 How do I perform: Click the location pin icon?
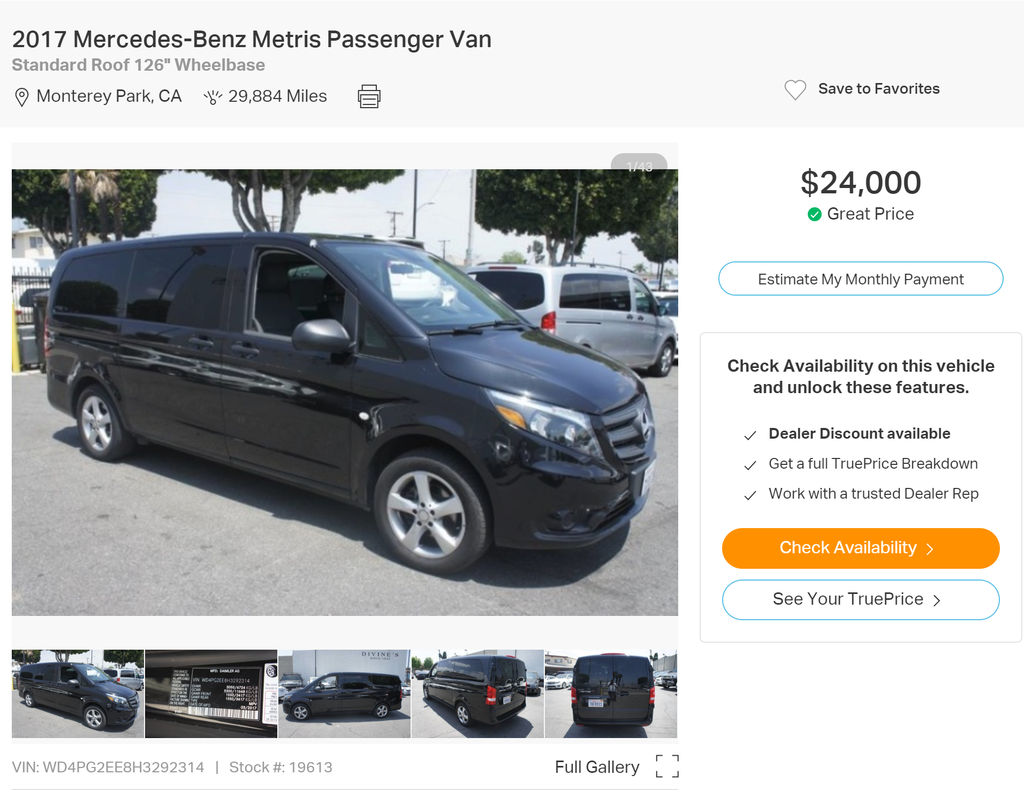[21, 97]
